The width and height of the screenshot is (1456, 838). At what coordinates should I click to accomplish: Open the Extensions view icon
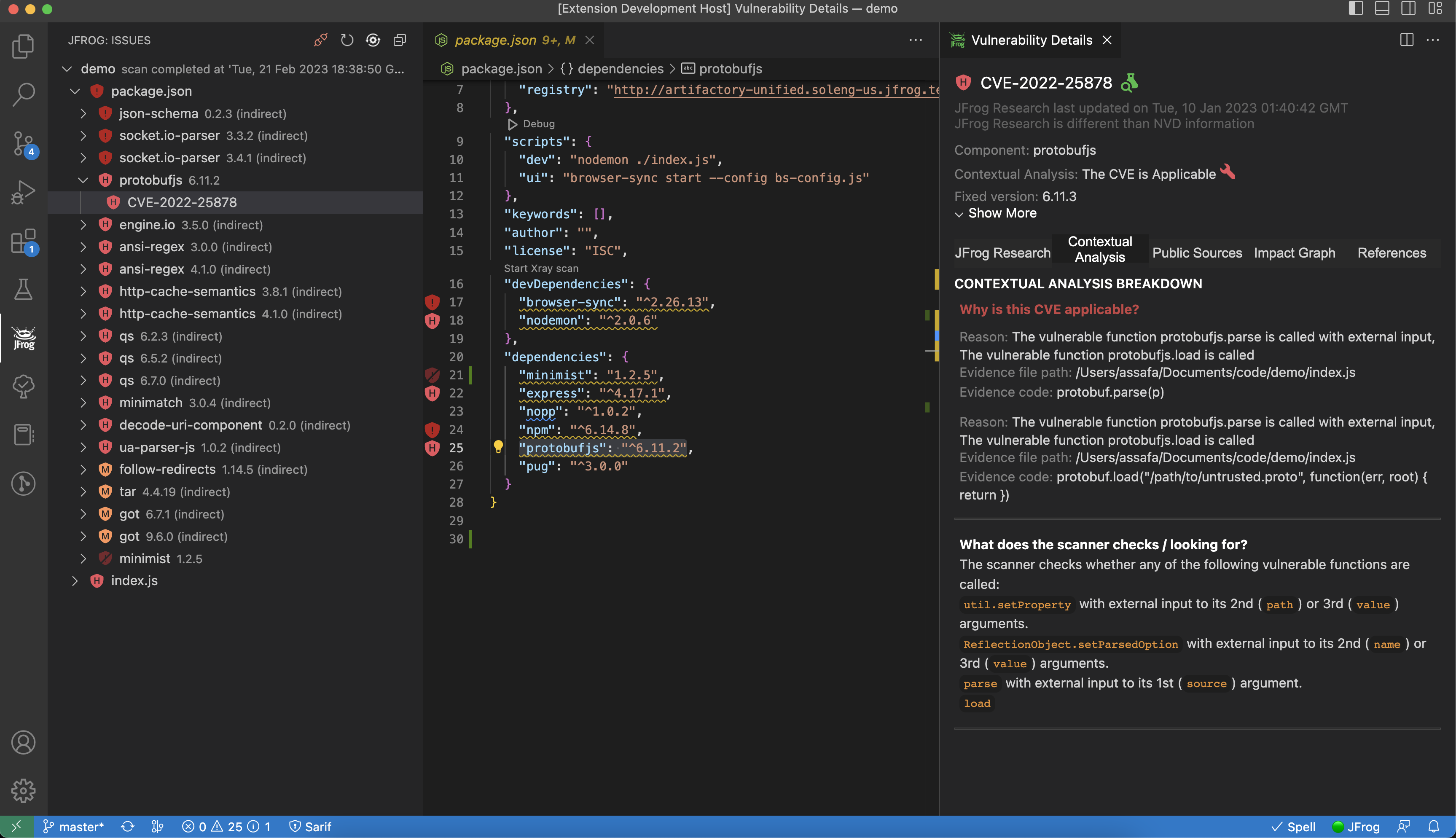tap(24, 242)
